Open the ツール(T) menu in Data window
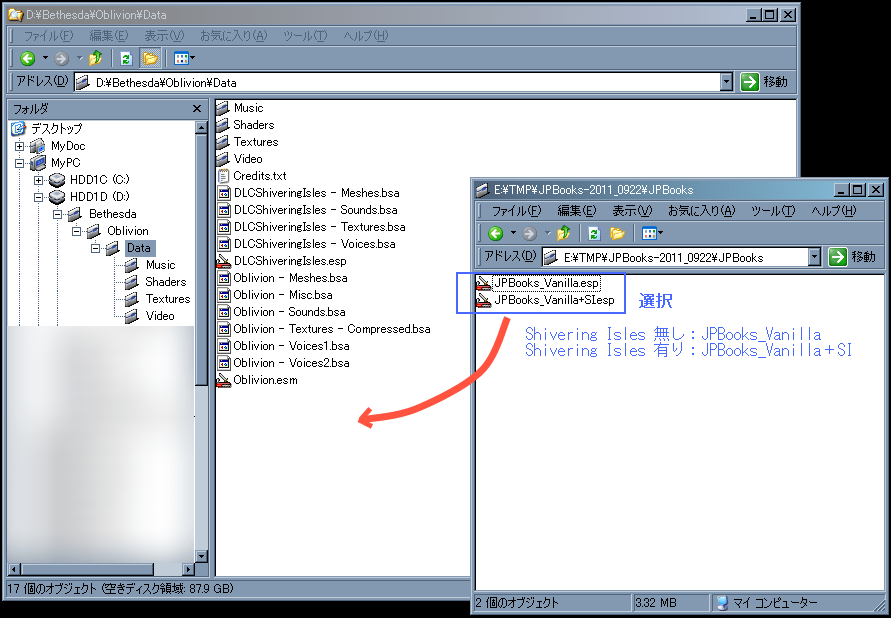This screenshot has height=618, width=891. click(304, 36)
